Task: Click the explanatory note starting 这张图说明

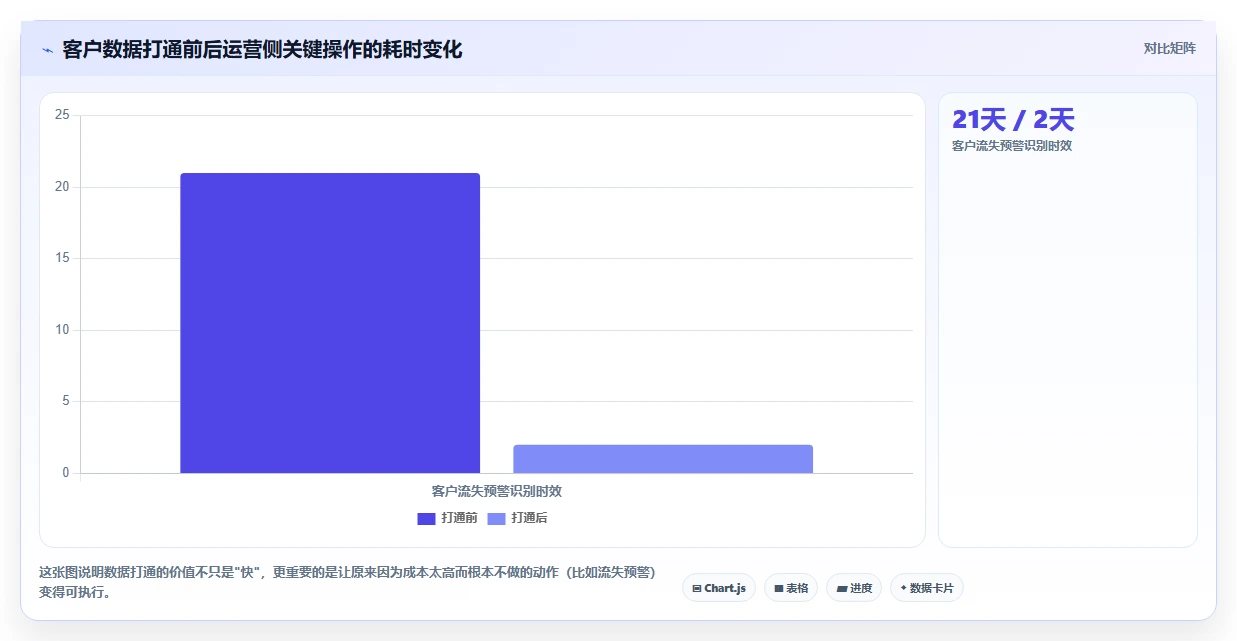Action: click(347, 582)
